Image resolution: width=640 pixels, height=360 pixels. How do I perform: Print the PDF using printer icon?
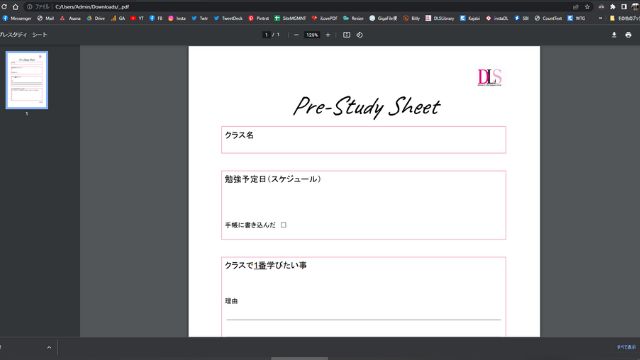click(x=628, y=35)
